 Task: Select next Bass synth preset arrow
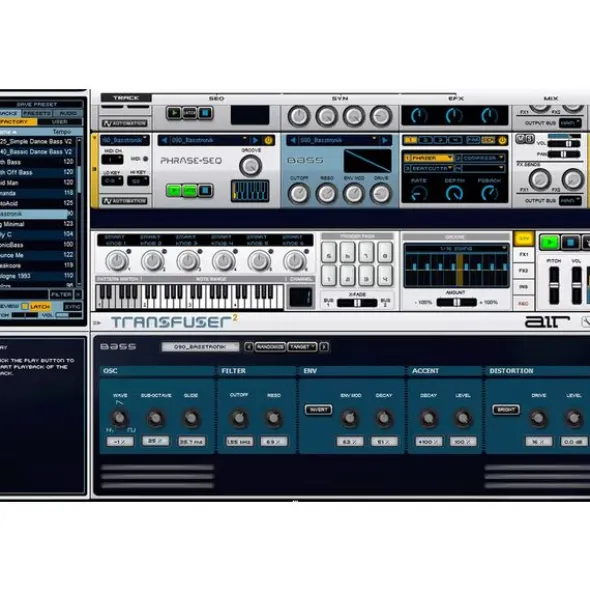[385, 141]
